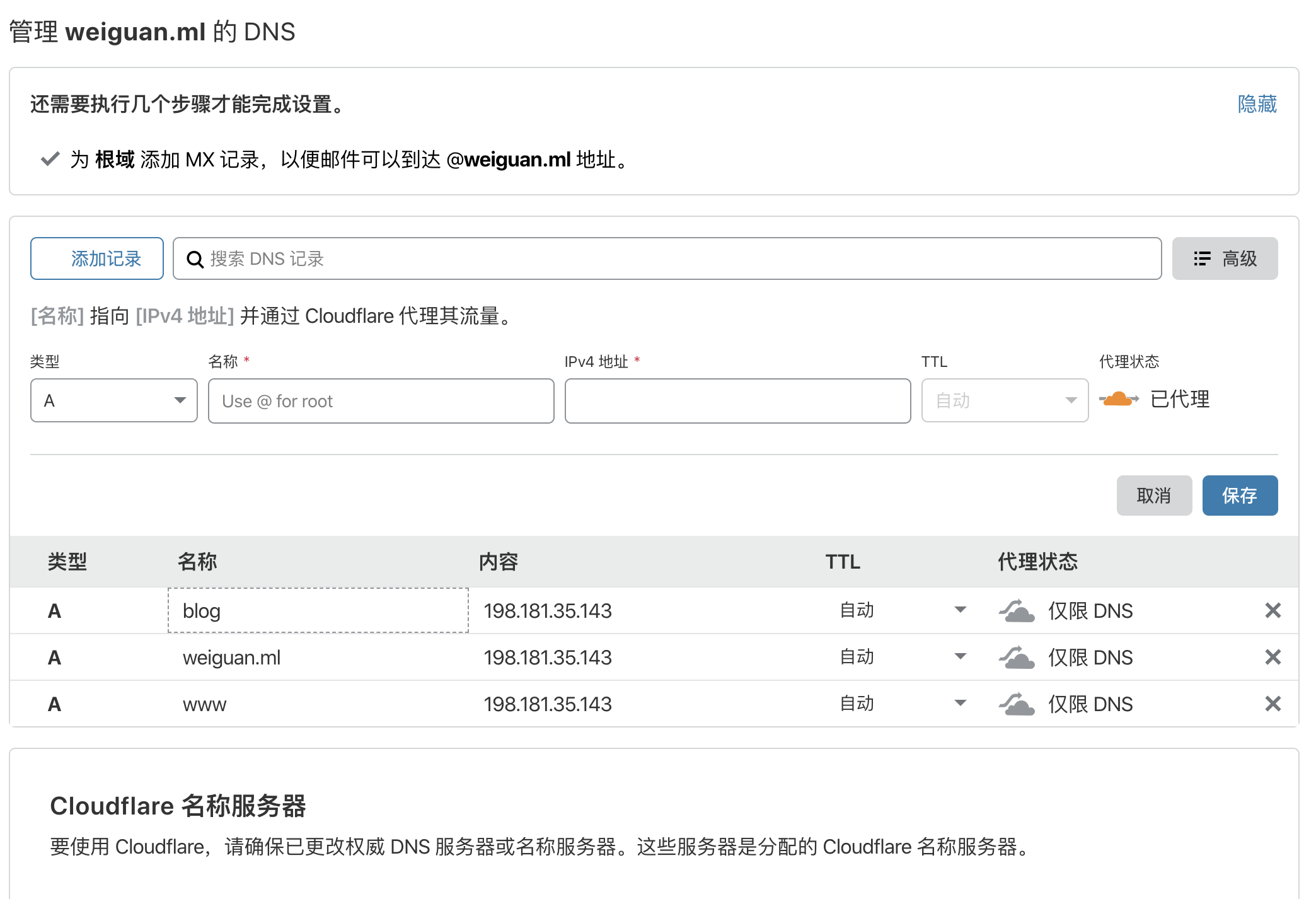Expand TTL dropdown for www record

(960, 703)
